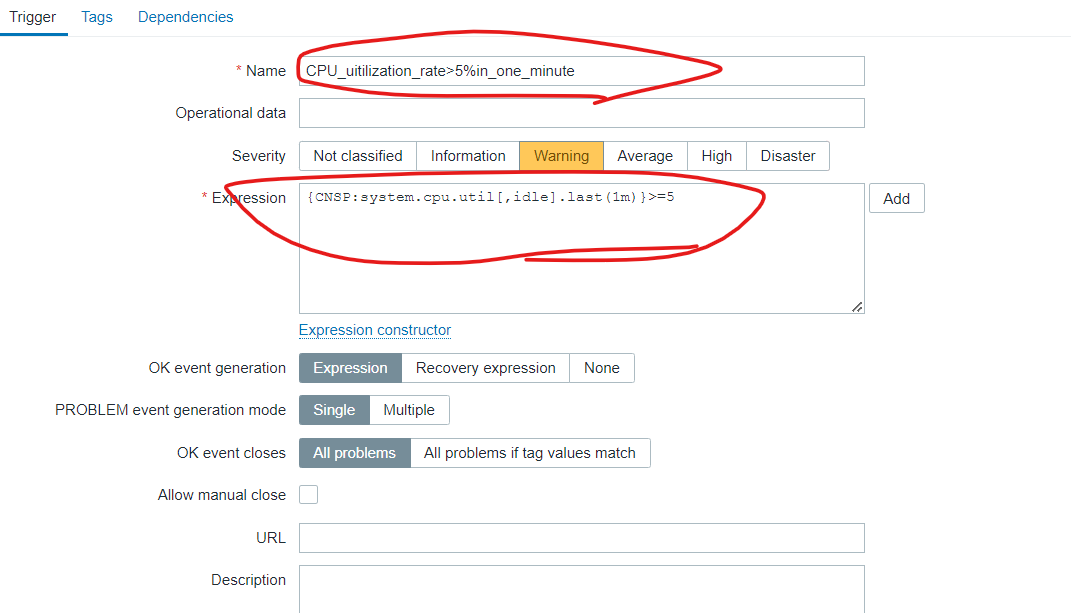Viewport: 1071px width, 613px height.
Task: Click into the URL input field
Action: click(582, 538)
